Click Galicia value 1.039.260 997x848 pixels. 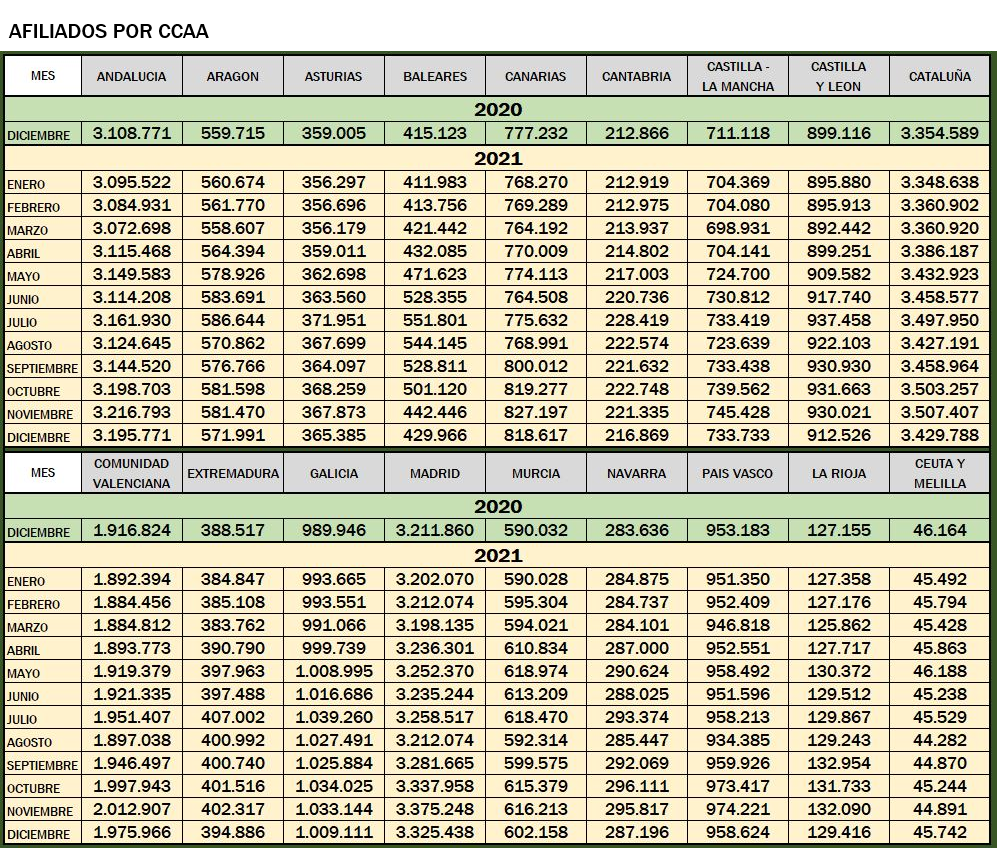333,717
